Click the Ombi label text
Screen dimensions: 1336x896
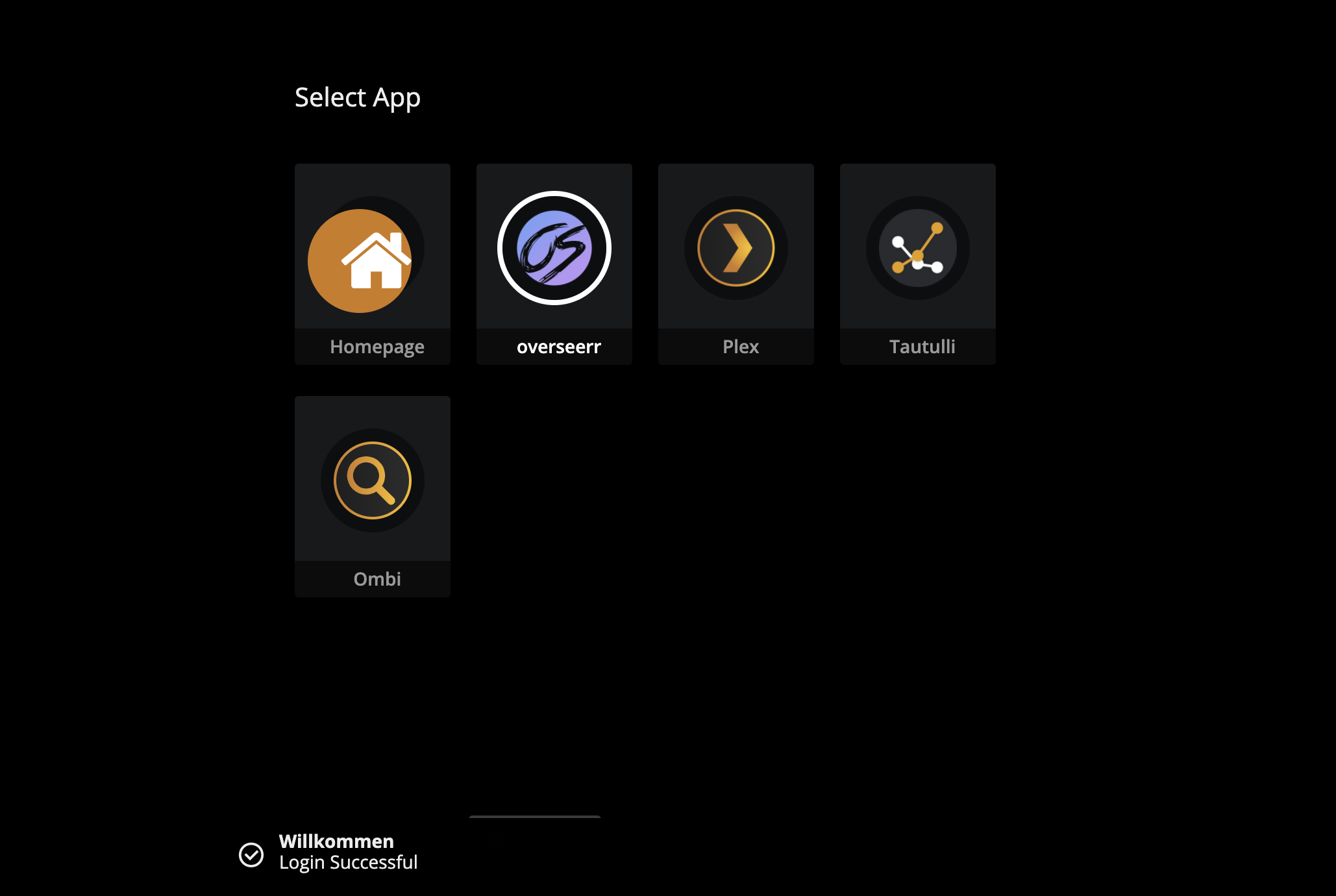point(377,579)
